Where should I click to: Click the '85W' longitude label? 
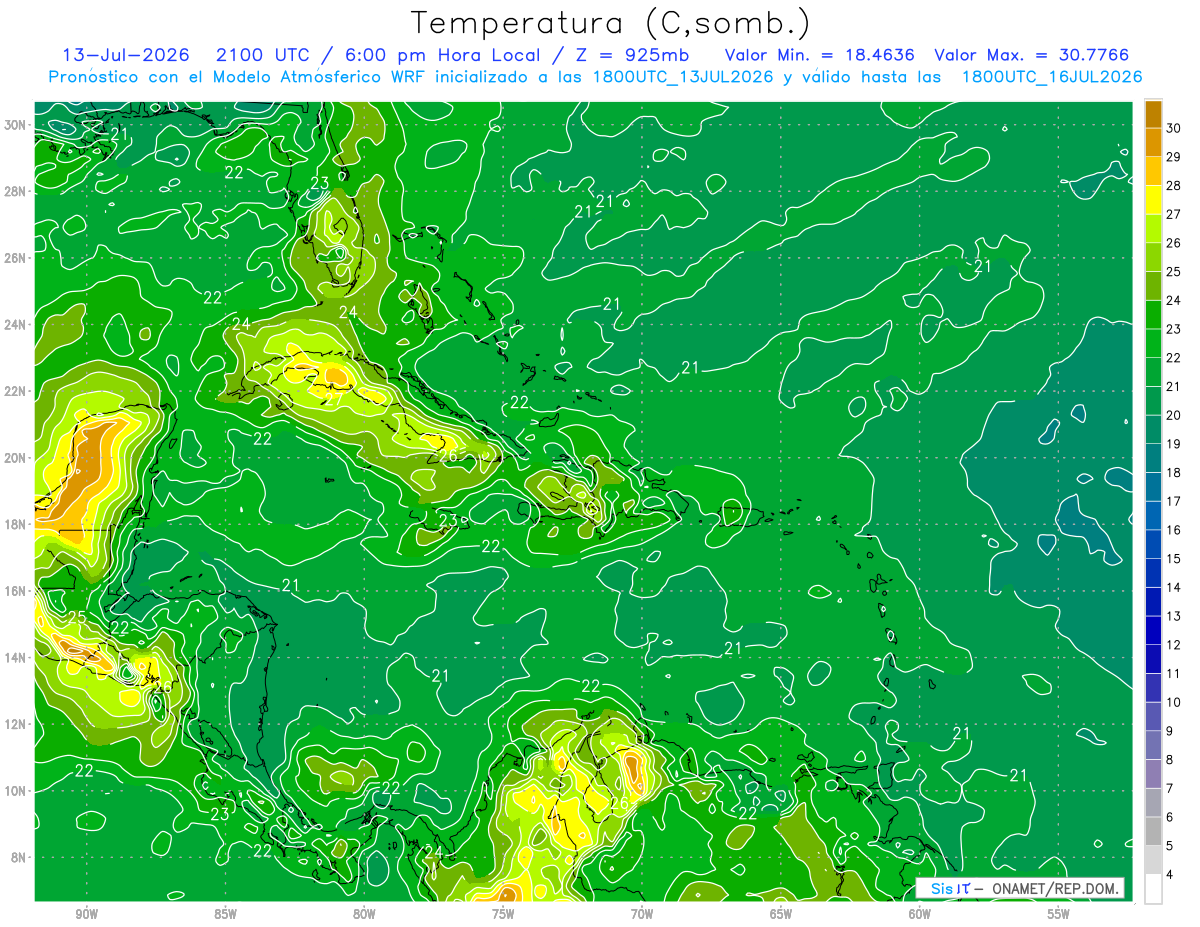225,913
